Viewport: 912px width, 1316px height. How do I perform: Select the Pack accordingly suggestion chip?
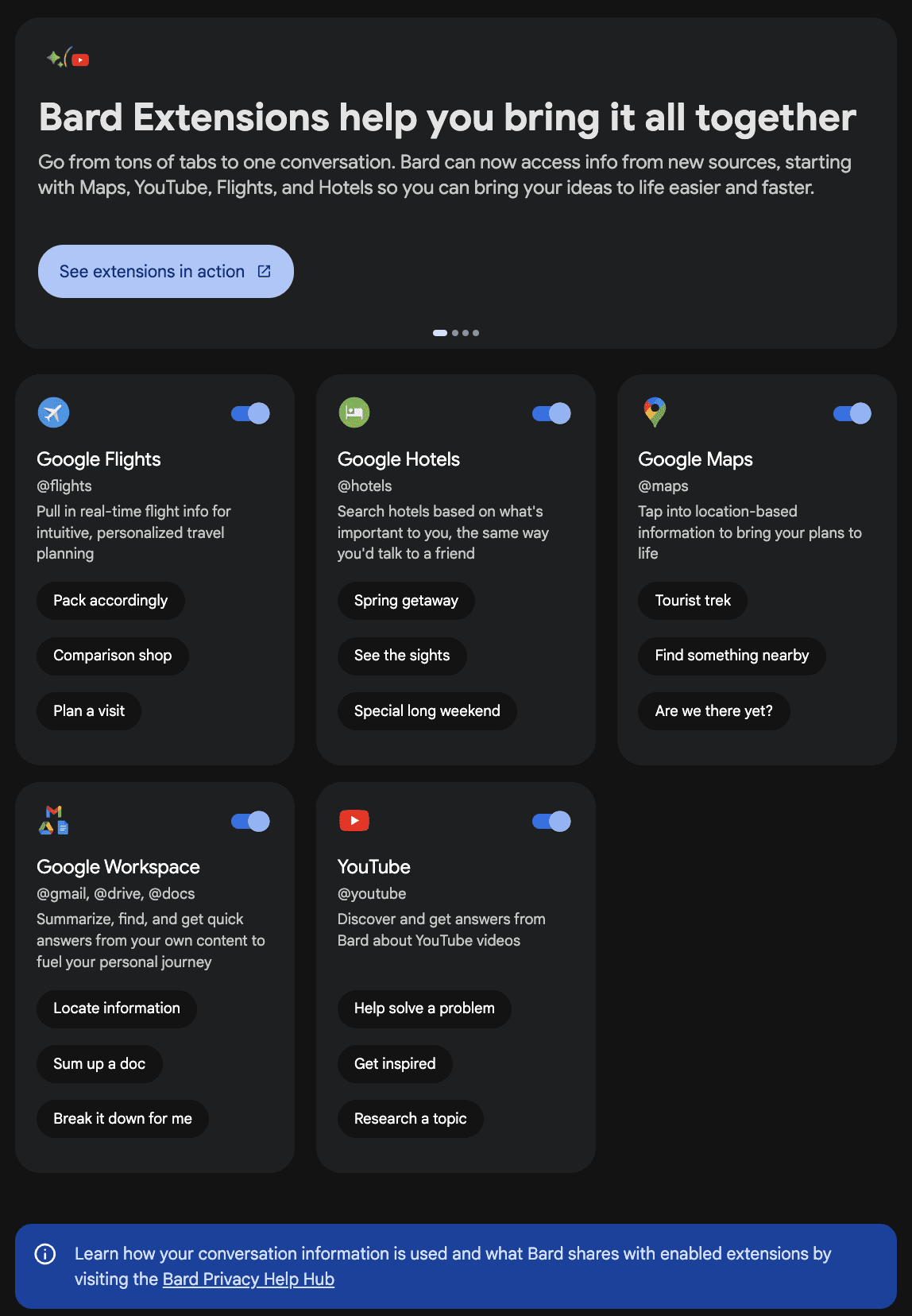(x=110, y=600)
